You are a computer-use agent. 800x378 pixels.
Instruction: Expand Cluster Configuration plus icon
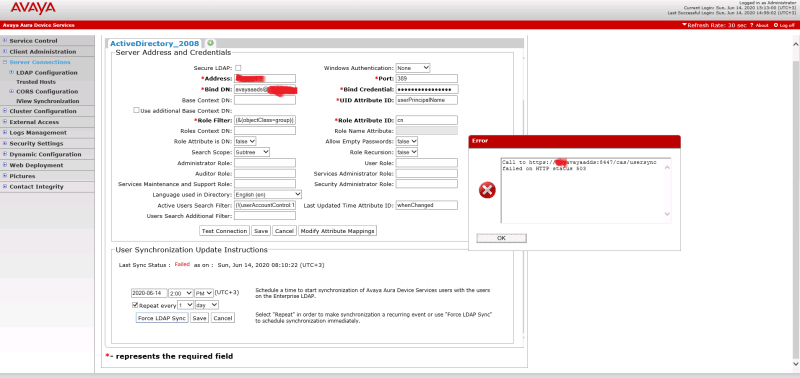5,111
